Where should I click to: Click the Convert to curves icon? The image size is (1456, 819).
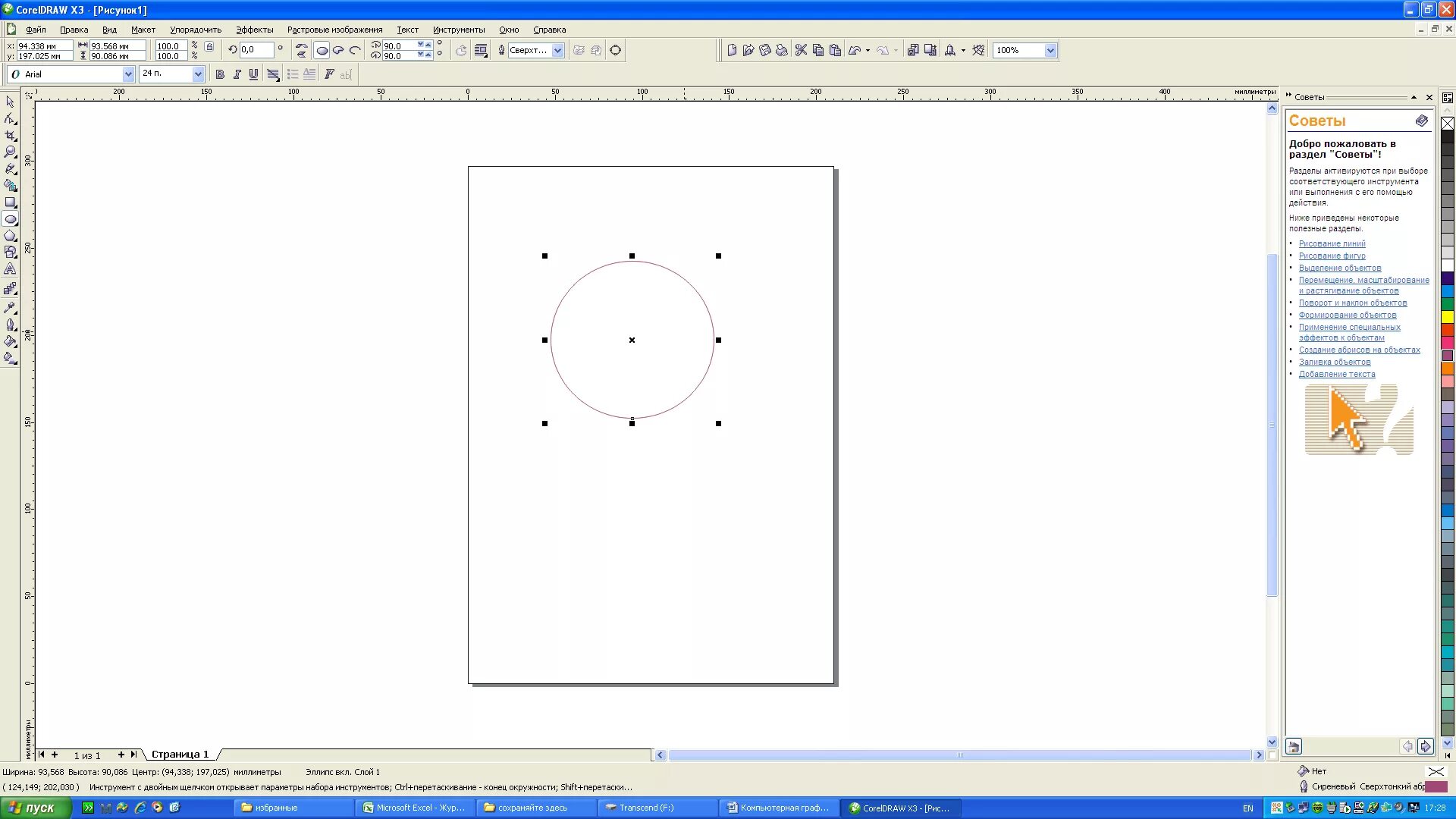coord(615,50)
